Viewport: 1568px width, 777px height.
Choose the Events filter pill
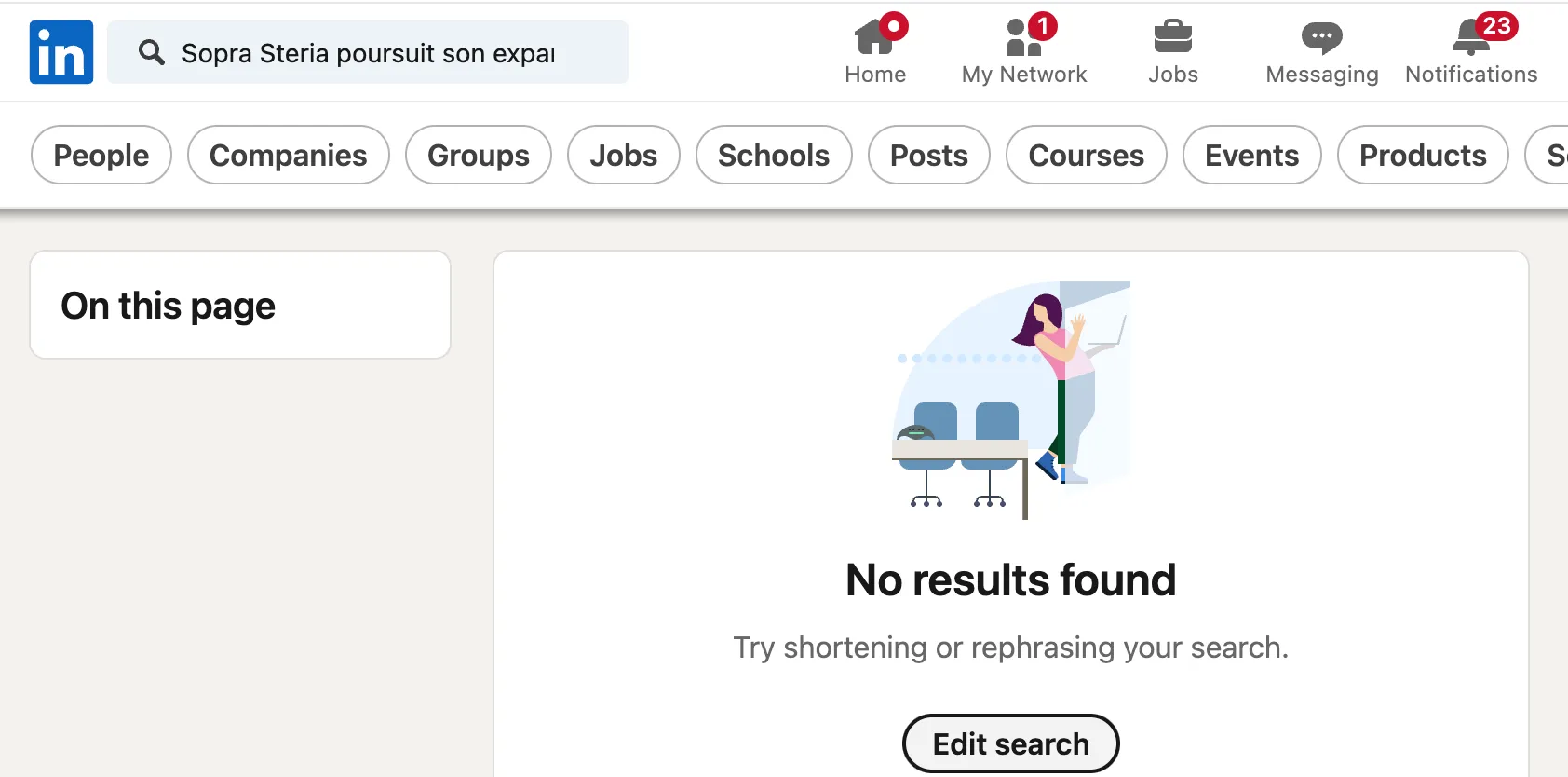point(1251,155)
